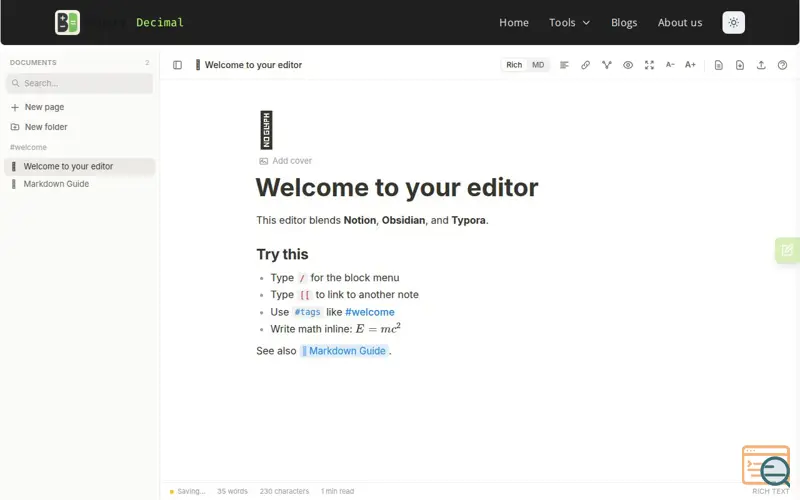800x500 pixels.
Task: Click the document template icon
Action: coord(718,65)
